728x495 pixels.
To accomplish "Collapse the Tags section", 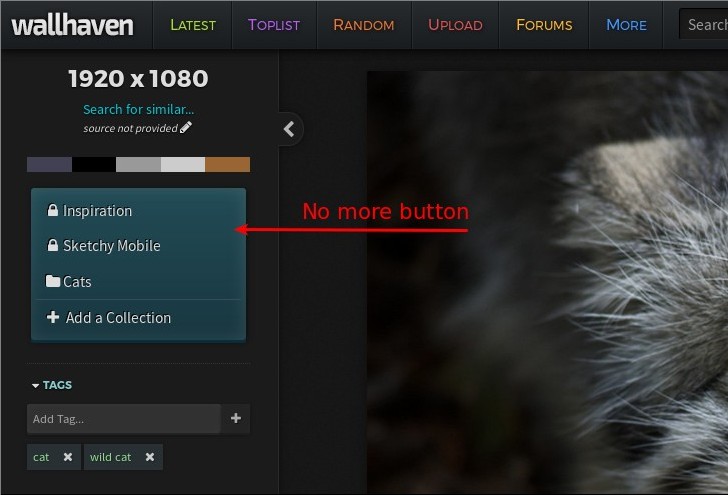I will (x=52, y=385).
